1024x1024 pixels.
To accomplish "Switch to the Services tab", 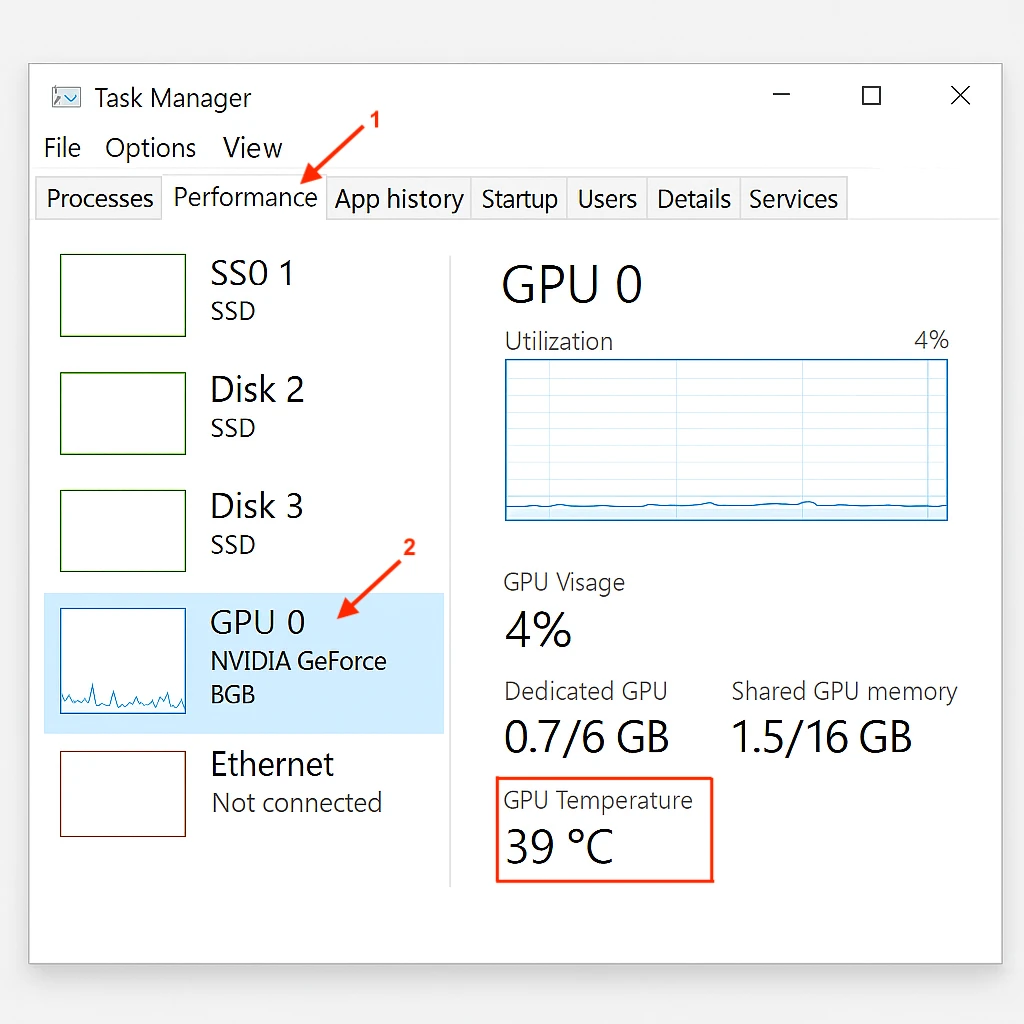I will point(793,199).
